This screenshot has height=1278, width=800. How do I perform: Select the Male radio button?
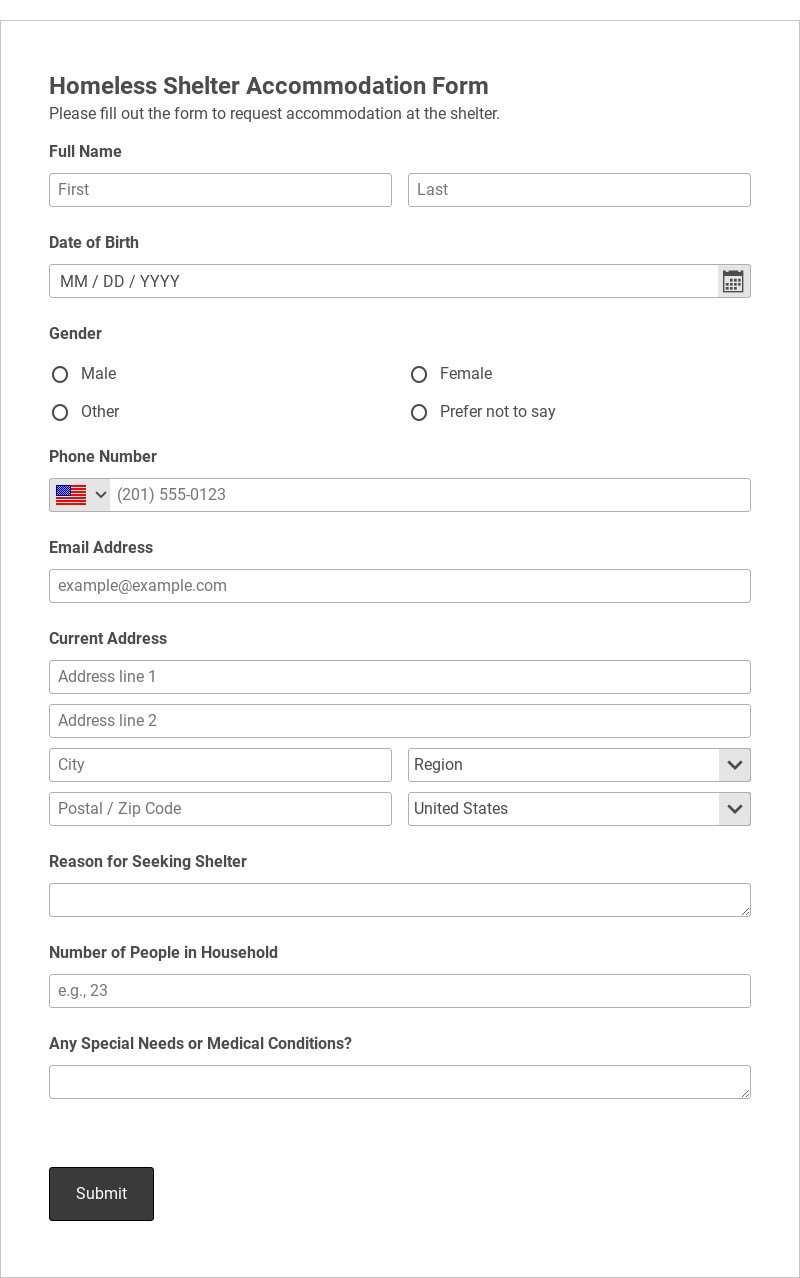60,374
